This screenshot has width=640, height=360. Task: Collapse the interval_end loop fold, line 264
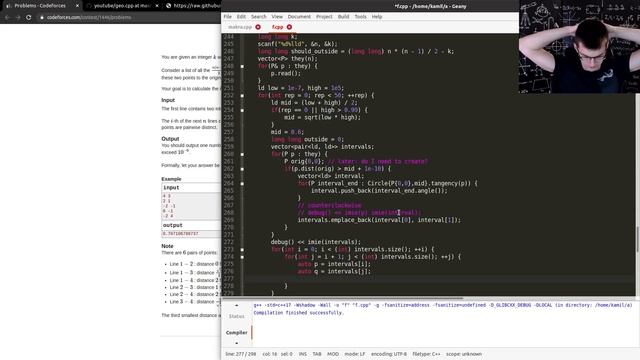(x=242, y=184)
